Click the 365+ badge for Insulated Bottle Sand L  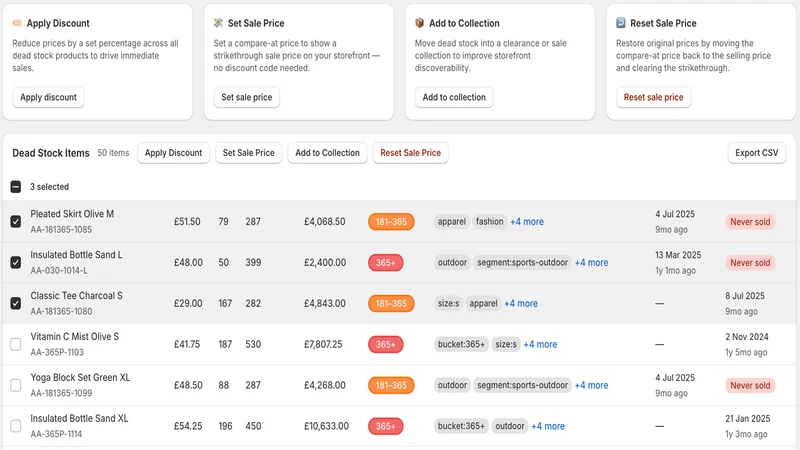point(386,263)
